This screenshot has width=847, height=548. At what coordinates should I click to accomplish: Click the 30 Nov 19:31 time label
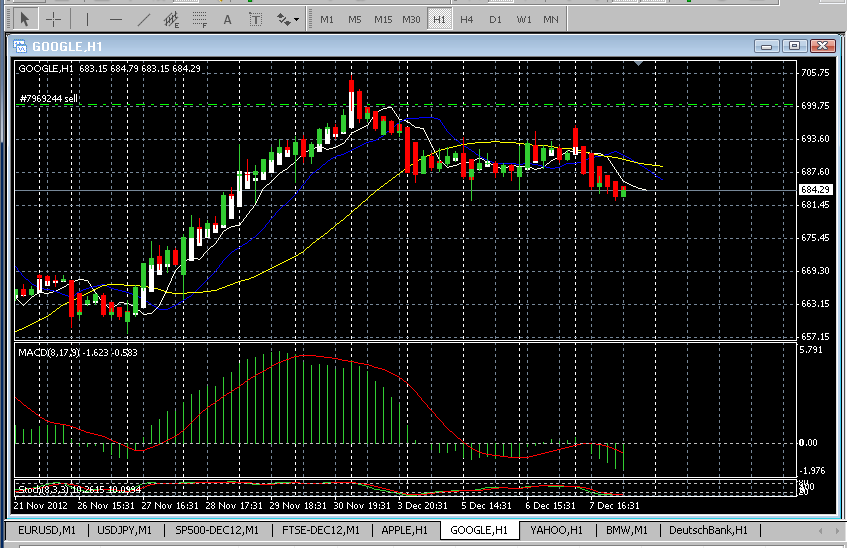pyautogui.click(x=362, y=505)
